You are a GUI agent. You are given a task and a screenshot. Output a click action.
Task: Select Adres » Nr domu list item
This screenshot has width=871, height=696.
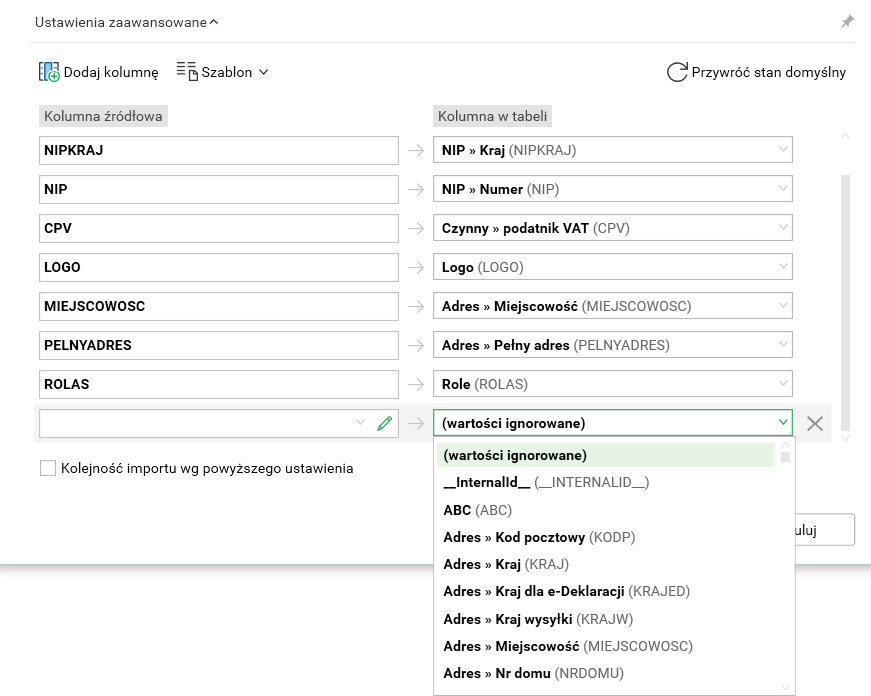pos(533,673)
